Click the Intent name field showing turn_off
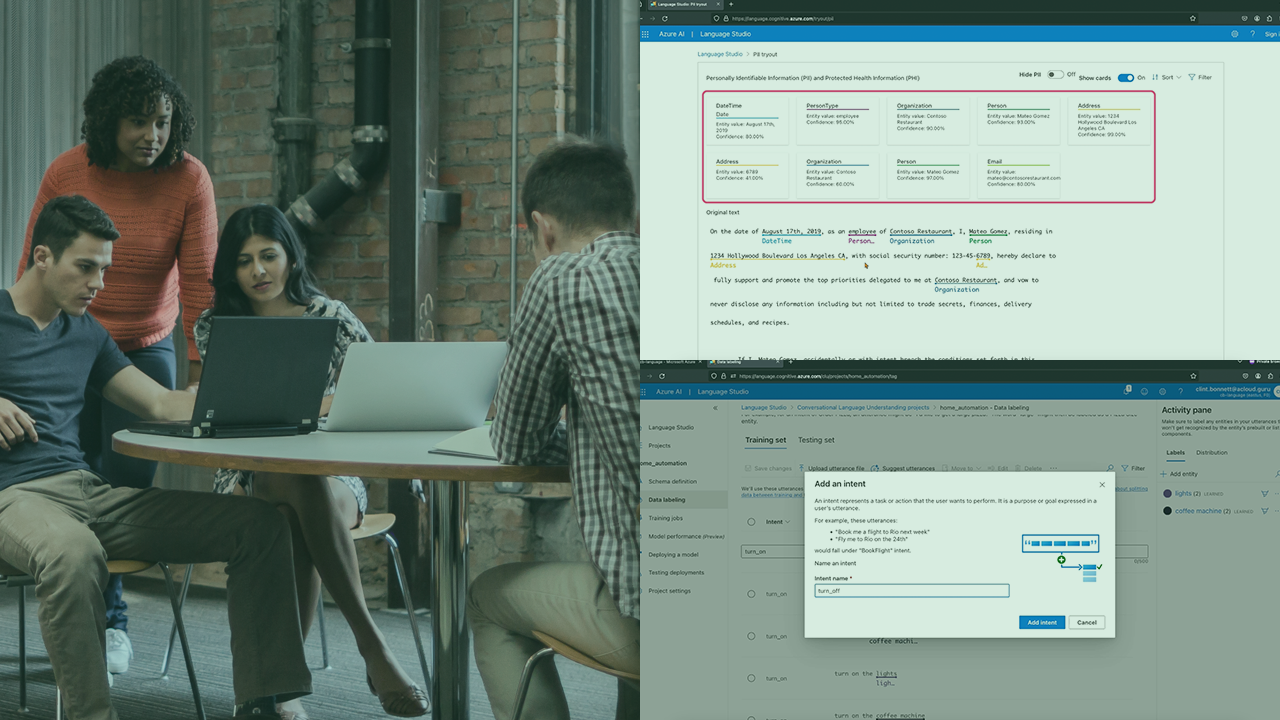Image resolution: width=1280 pixels, height=720 pixels. point(911,590)
